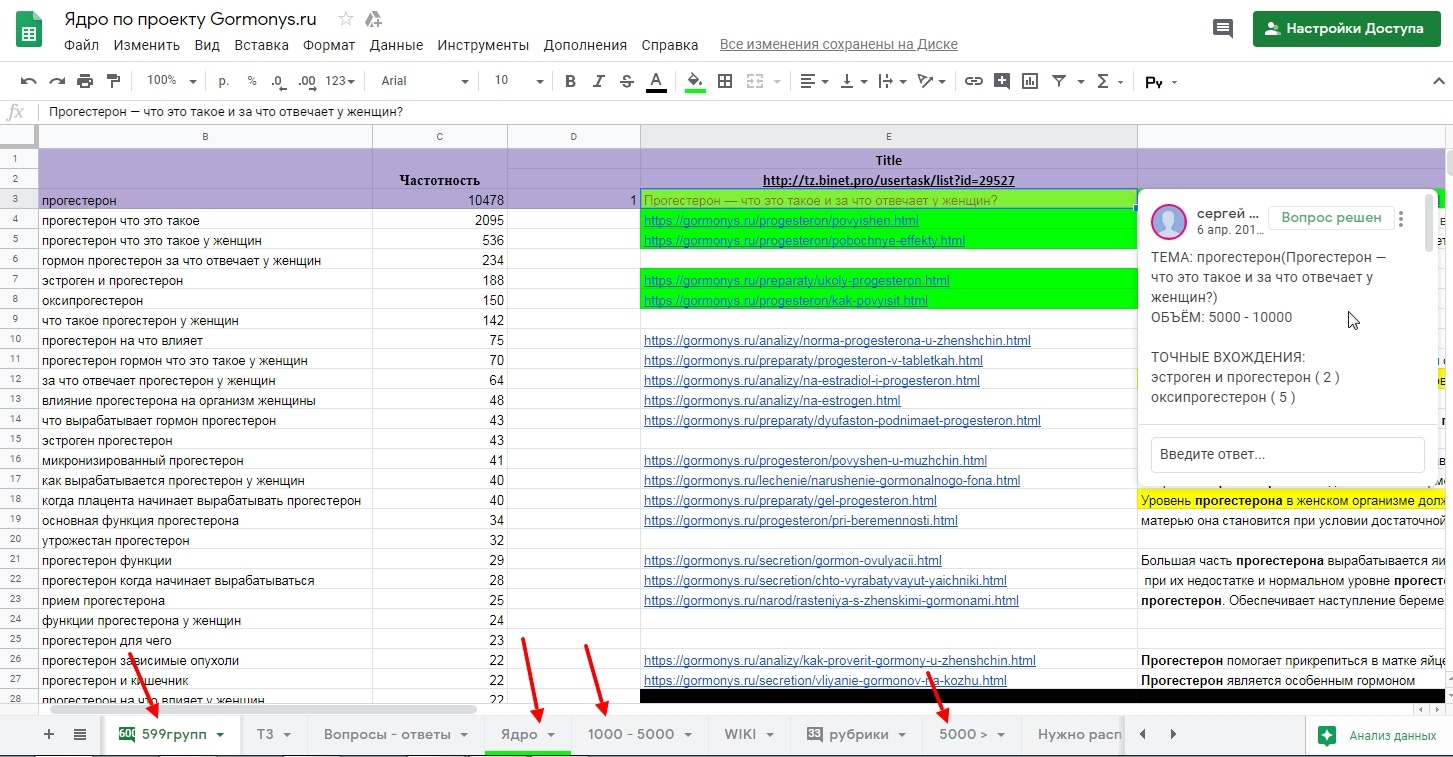Format cell as percent
This screenshot has width=1453, height=757.
[x=252, y=81]
